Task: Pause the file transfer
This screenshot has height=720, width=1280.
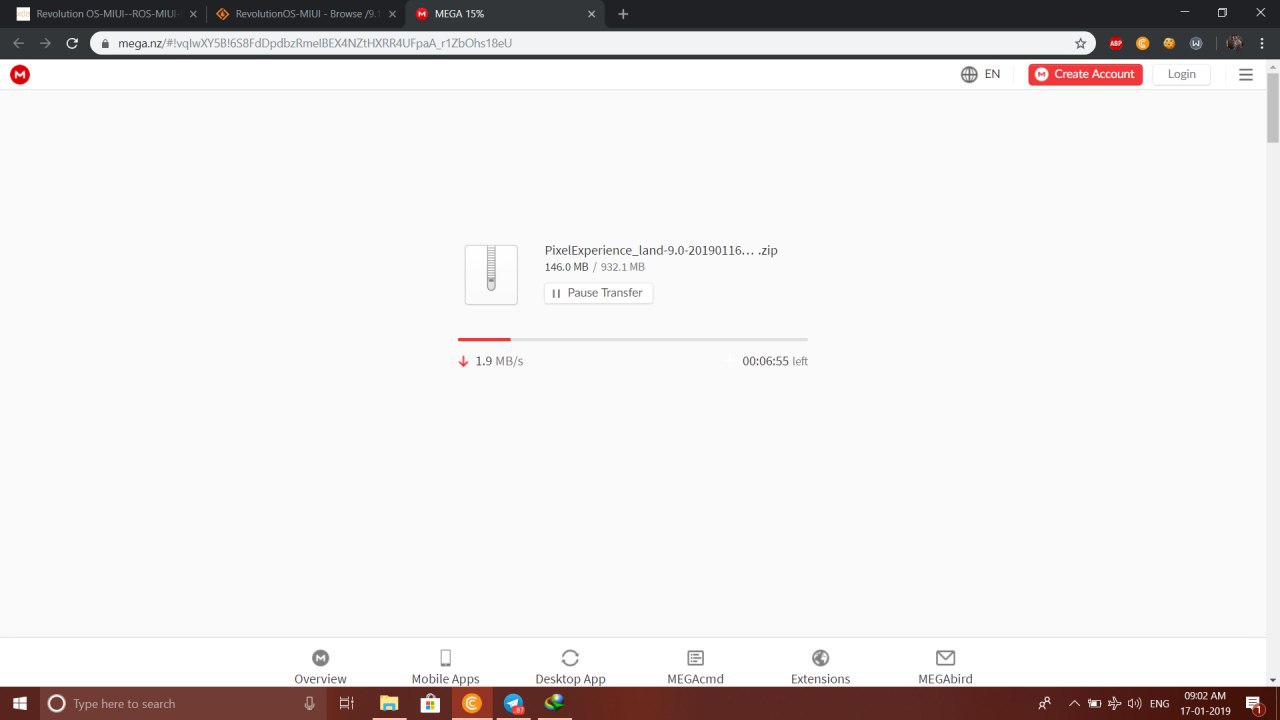Action: tap(599, 293)
